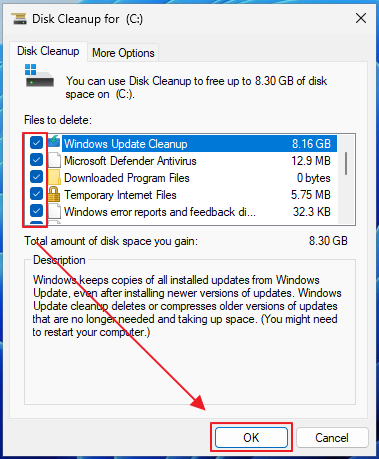379x459 pixels.
Task: Click the 0 bytes size value
Action: coord(313,178)
